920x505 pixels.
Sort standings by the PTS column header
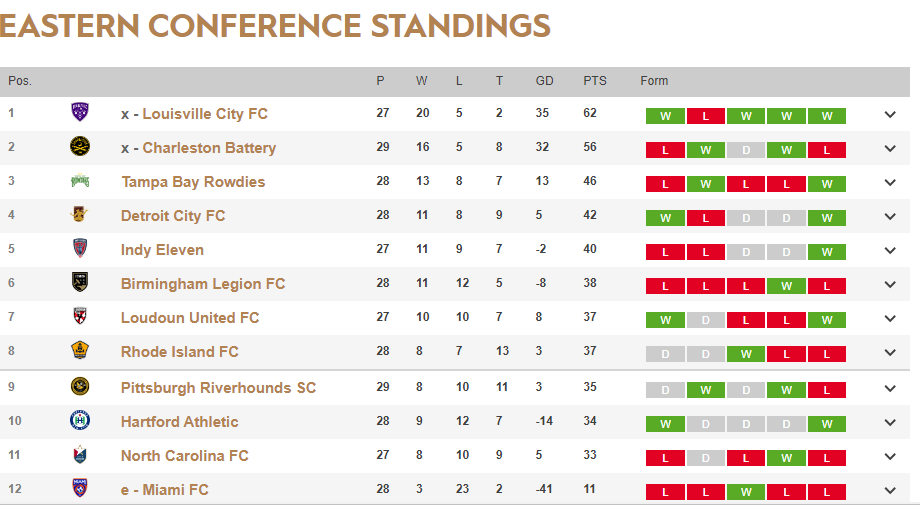click(595, 81)
